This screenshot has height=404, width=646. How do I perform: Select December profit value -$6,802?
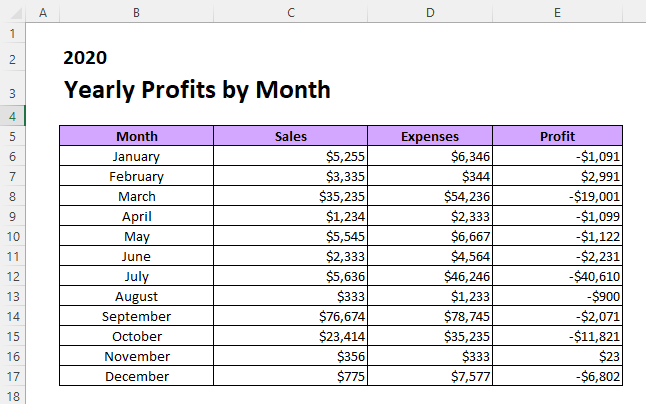(x=557, y=376)
